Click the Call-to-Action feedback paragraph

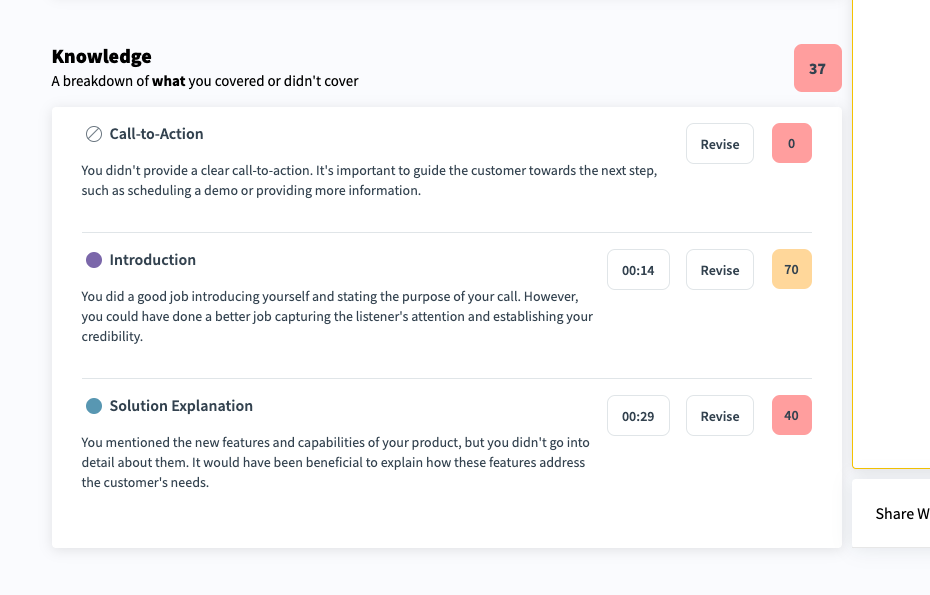(x=368, y=181)
